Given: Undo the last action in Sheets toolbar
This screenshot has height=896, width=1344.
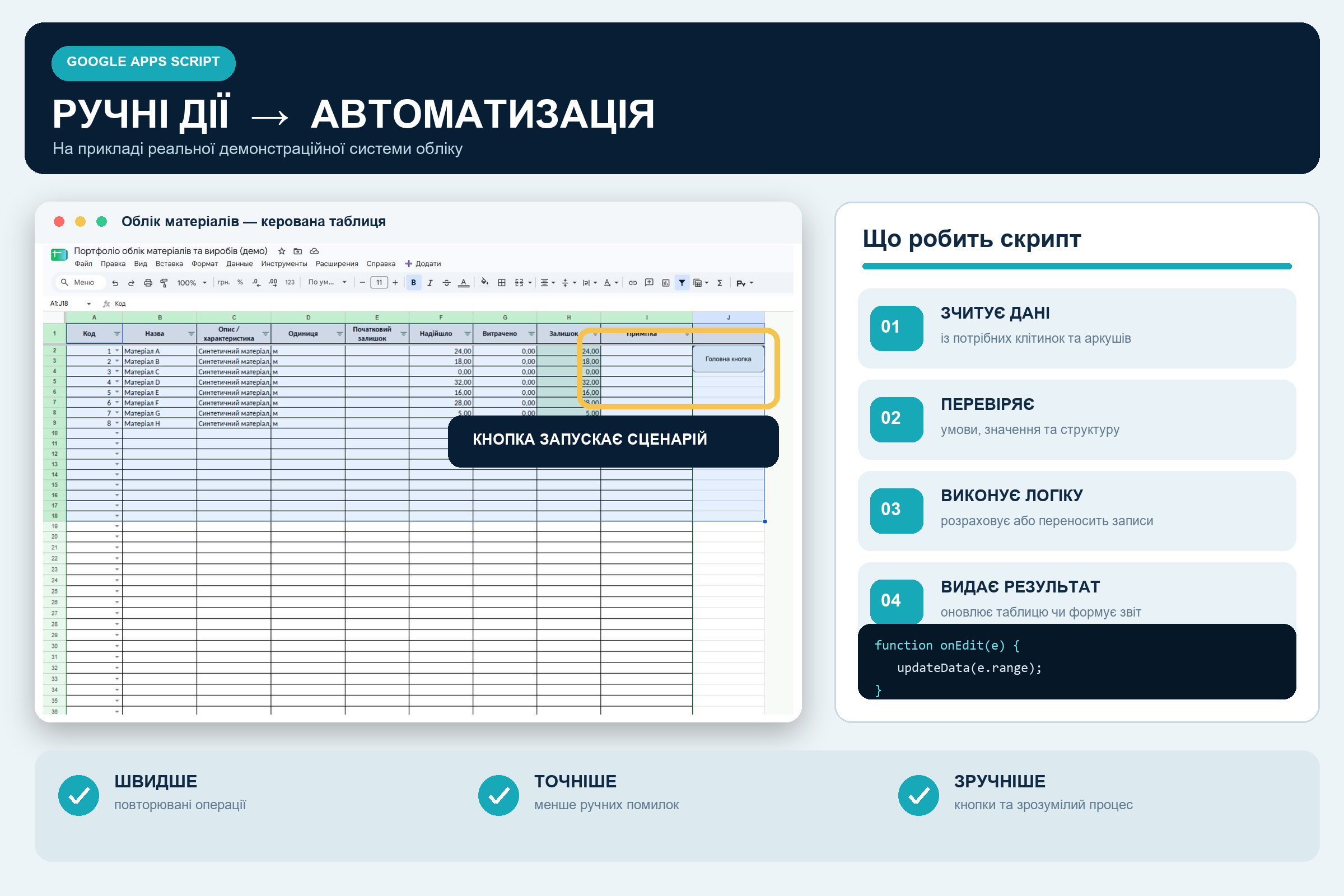Looking at the screenshot, I should coord(115,283).
